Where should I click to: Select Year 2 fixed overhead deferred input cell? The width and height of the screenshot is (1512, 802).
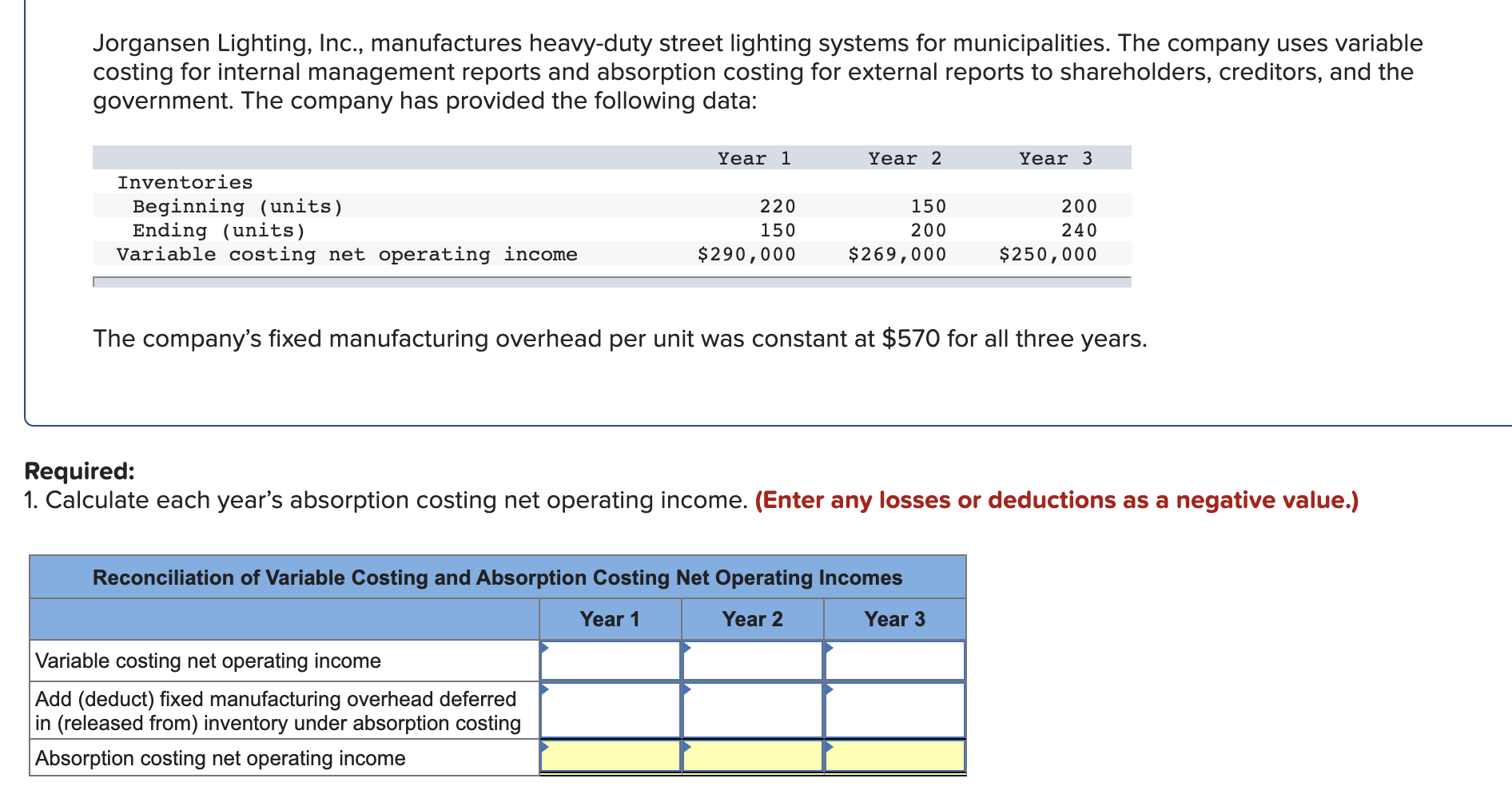click(x=753, y=710)
